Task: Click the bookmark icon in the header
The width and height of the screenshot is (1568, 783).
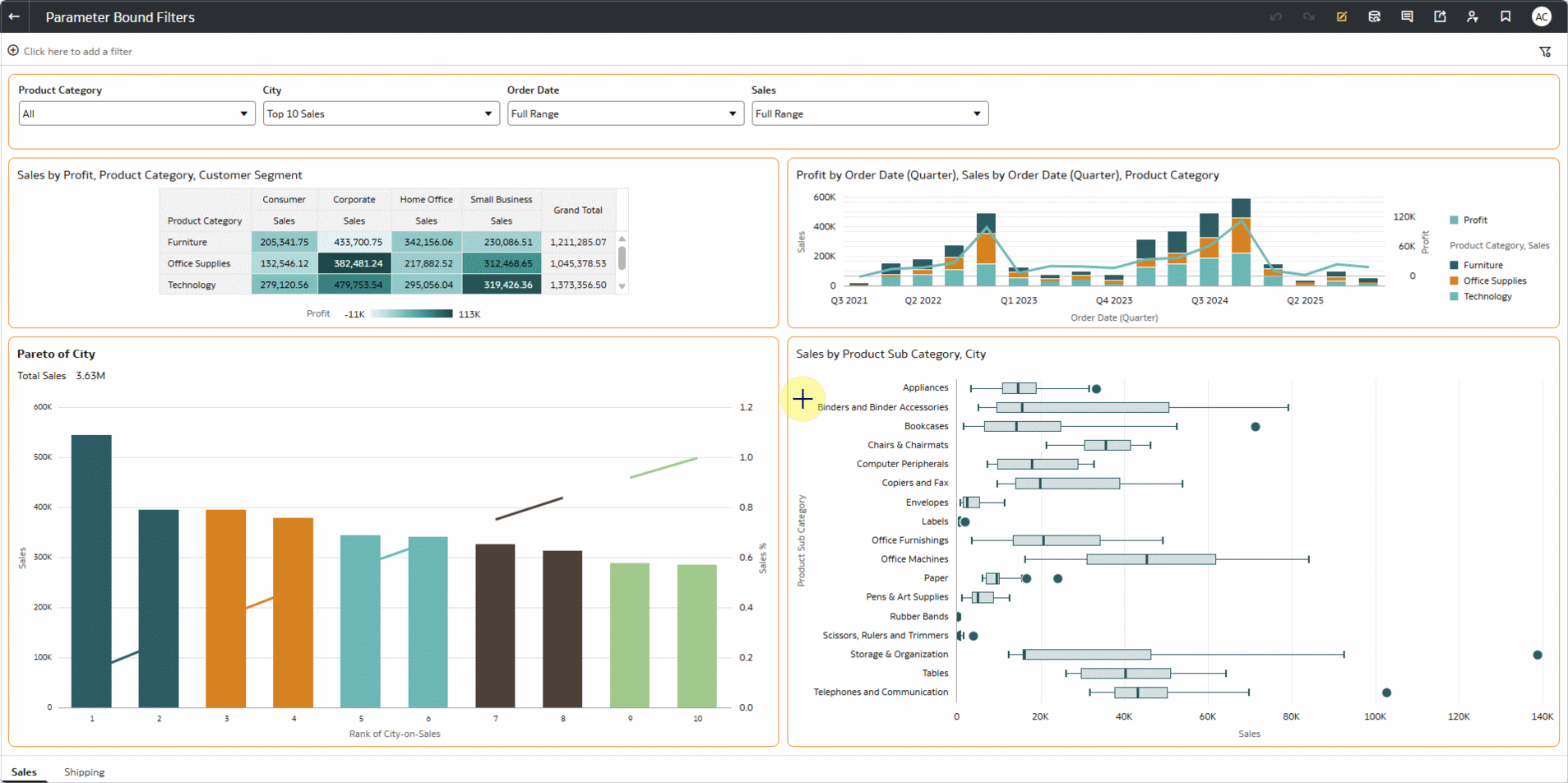Action: tap(1506, 16)
